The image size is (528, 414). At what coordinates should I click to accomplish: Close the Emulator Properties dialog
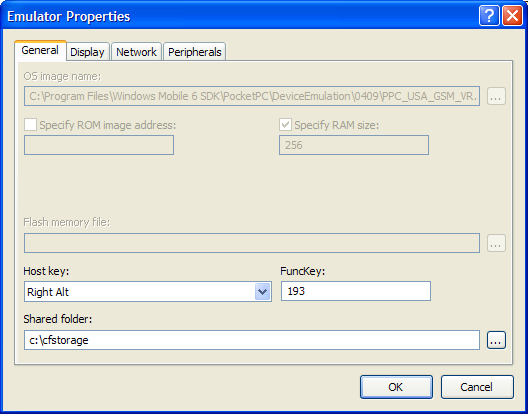pos(512,16)
